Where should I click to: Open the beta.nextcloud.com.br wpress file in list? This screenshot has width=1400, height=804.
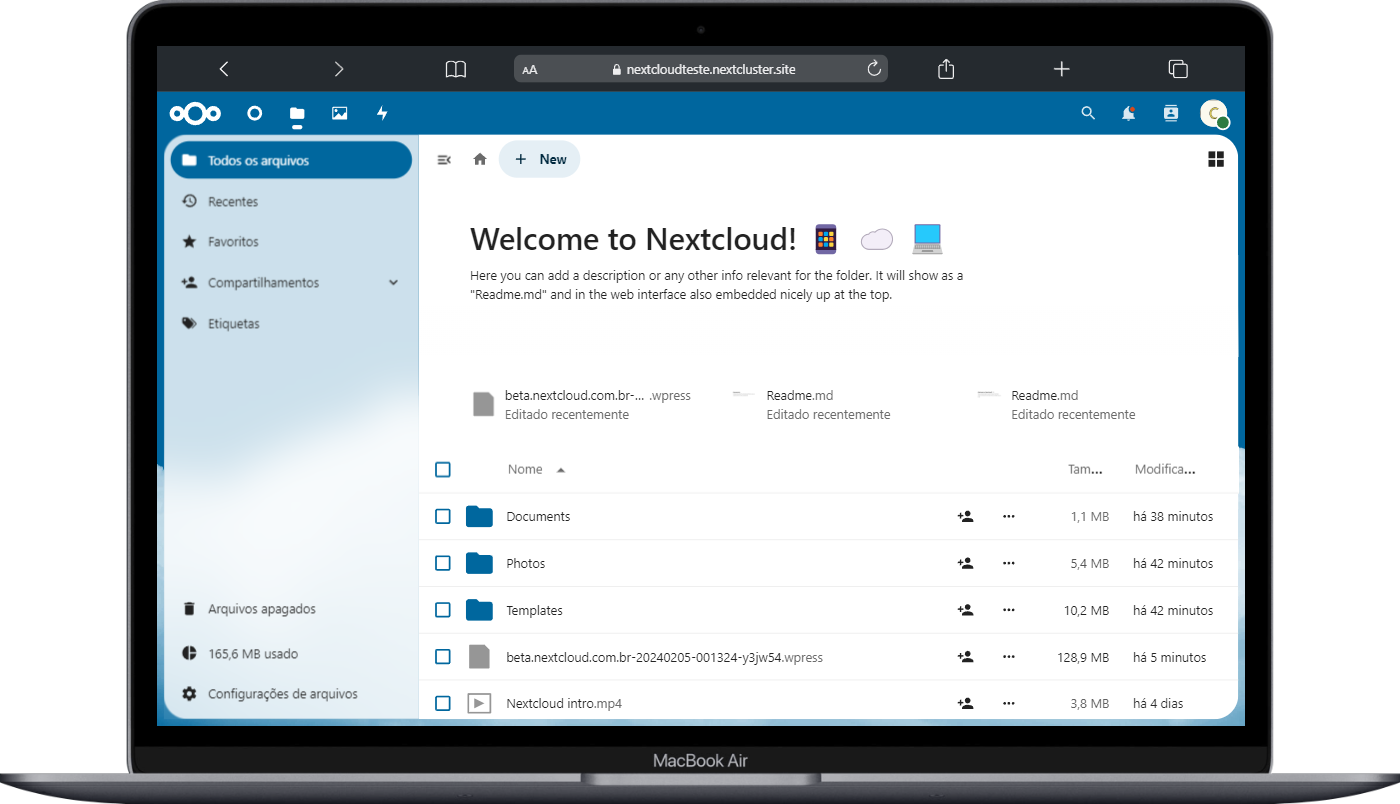click(x=664, y=657)
